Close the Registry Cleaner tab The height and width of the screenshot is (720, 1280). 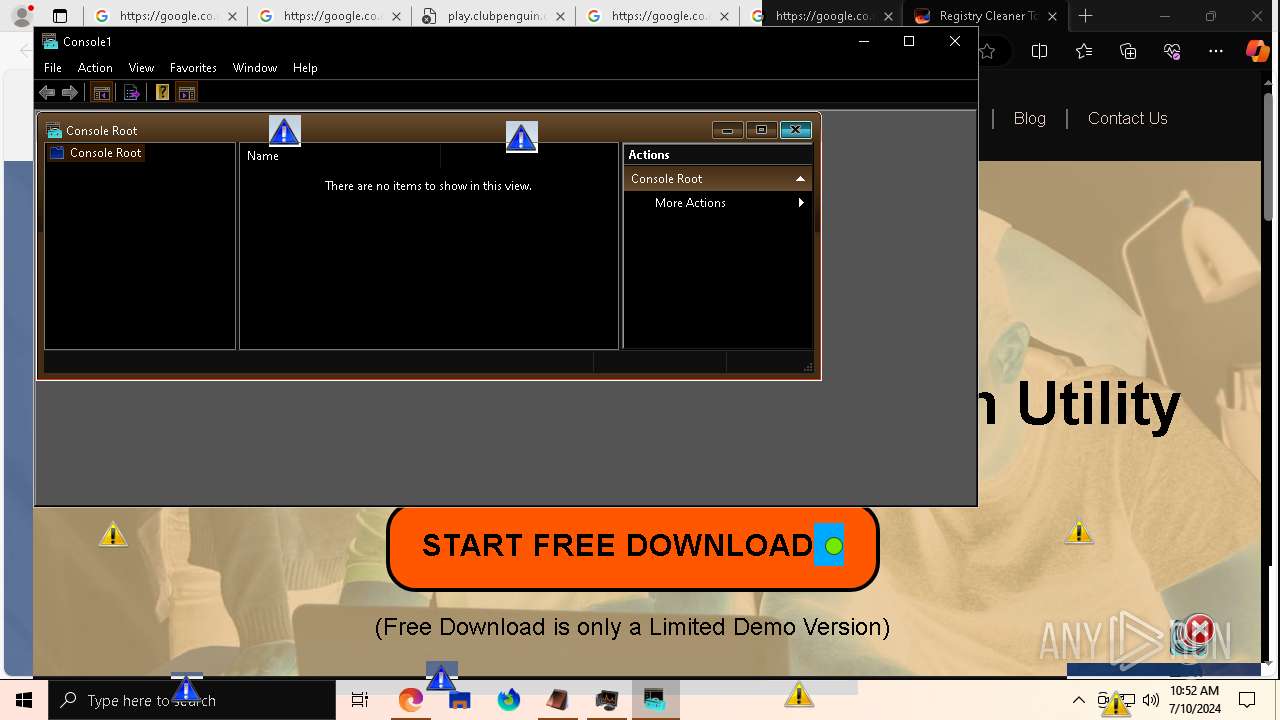coord(1051,16)
